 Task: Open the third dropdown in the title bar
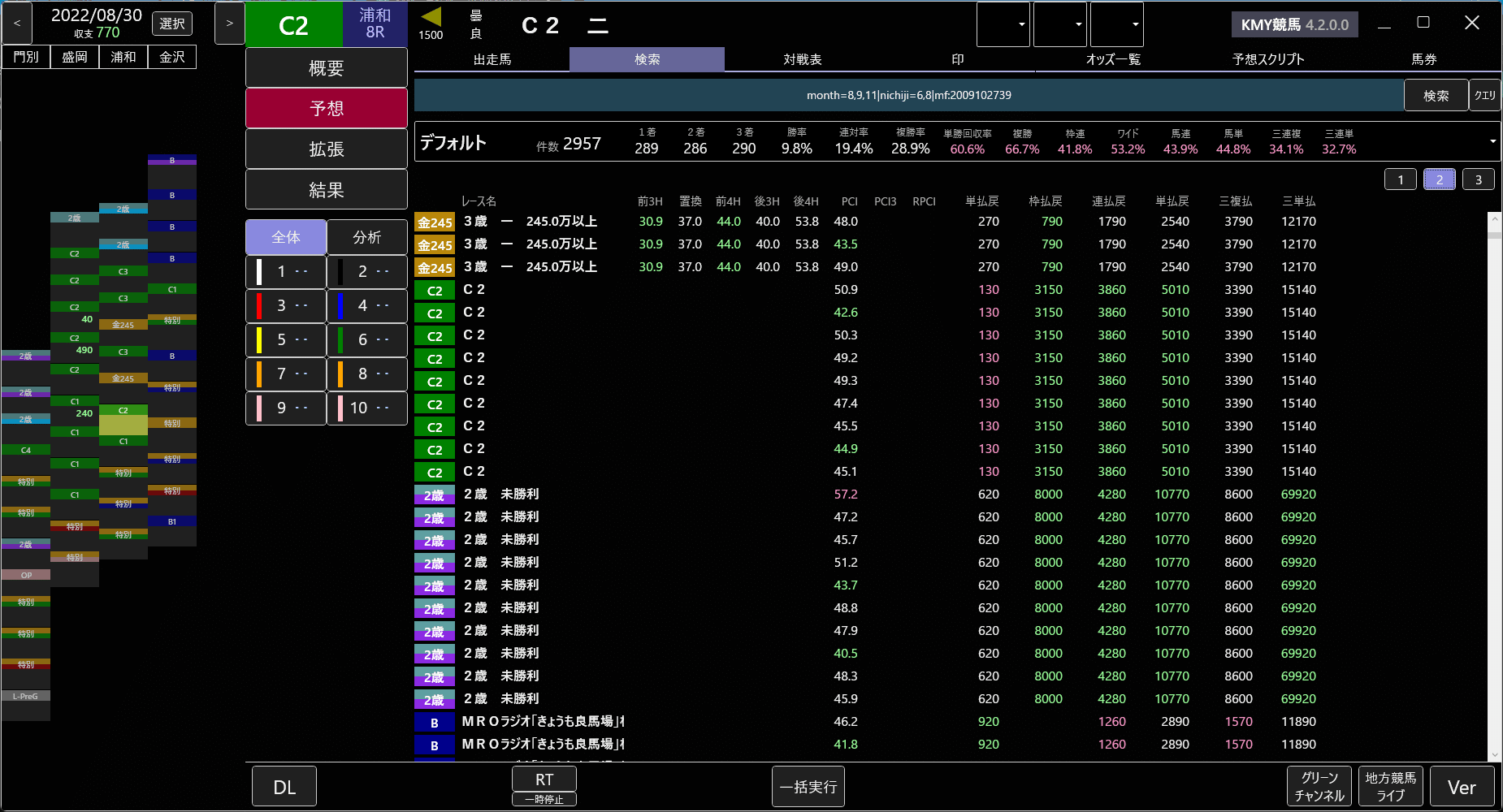pyautogui.click(x=1117, y=24)
